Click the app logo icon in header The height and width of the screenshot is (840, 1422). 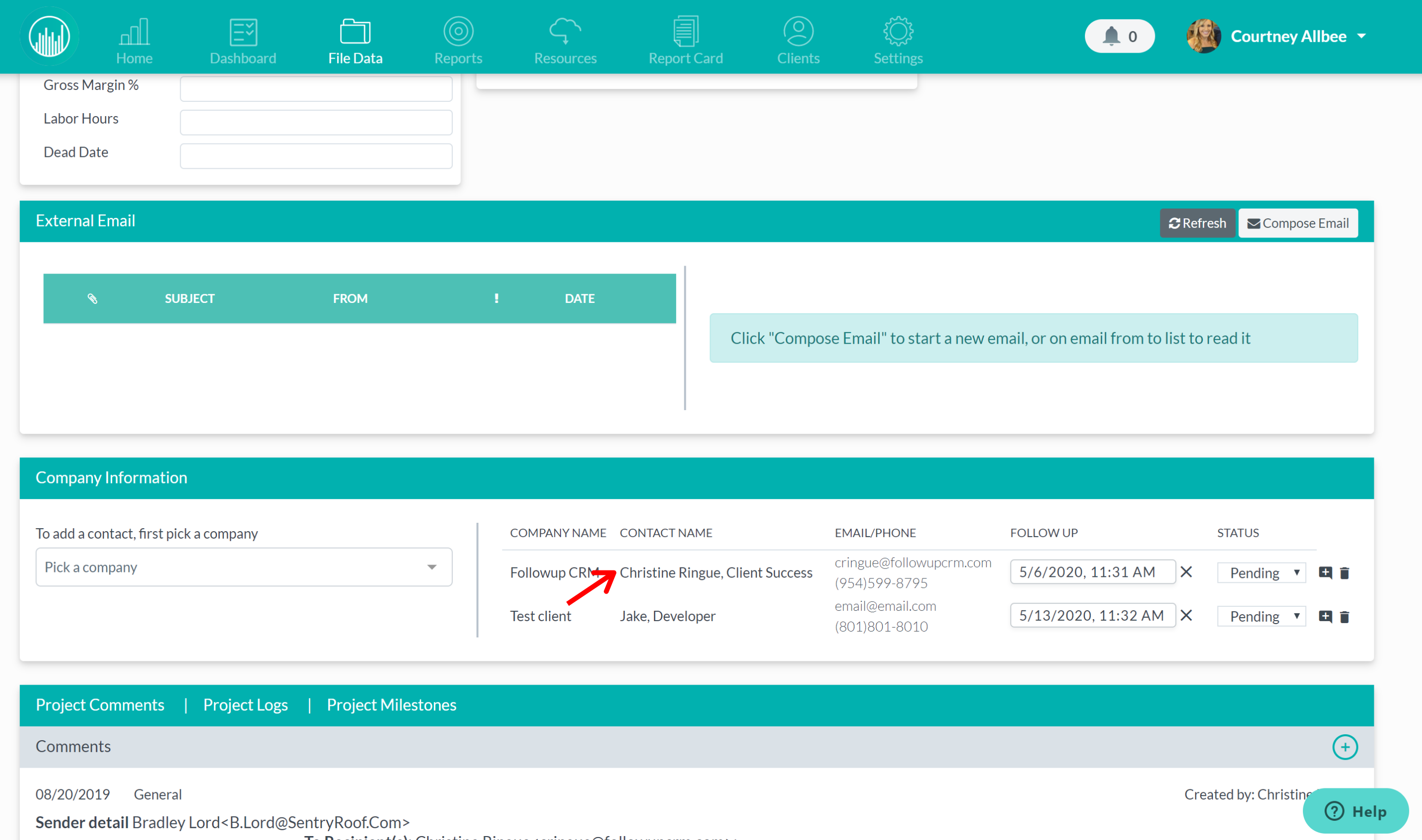point(50,37)
